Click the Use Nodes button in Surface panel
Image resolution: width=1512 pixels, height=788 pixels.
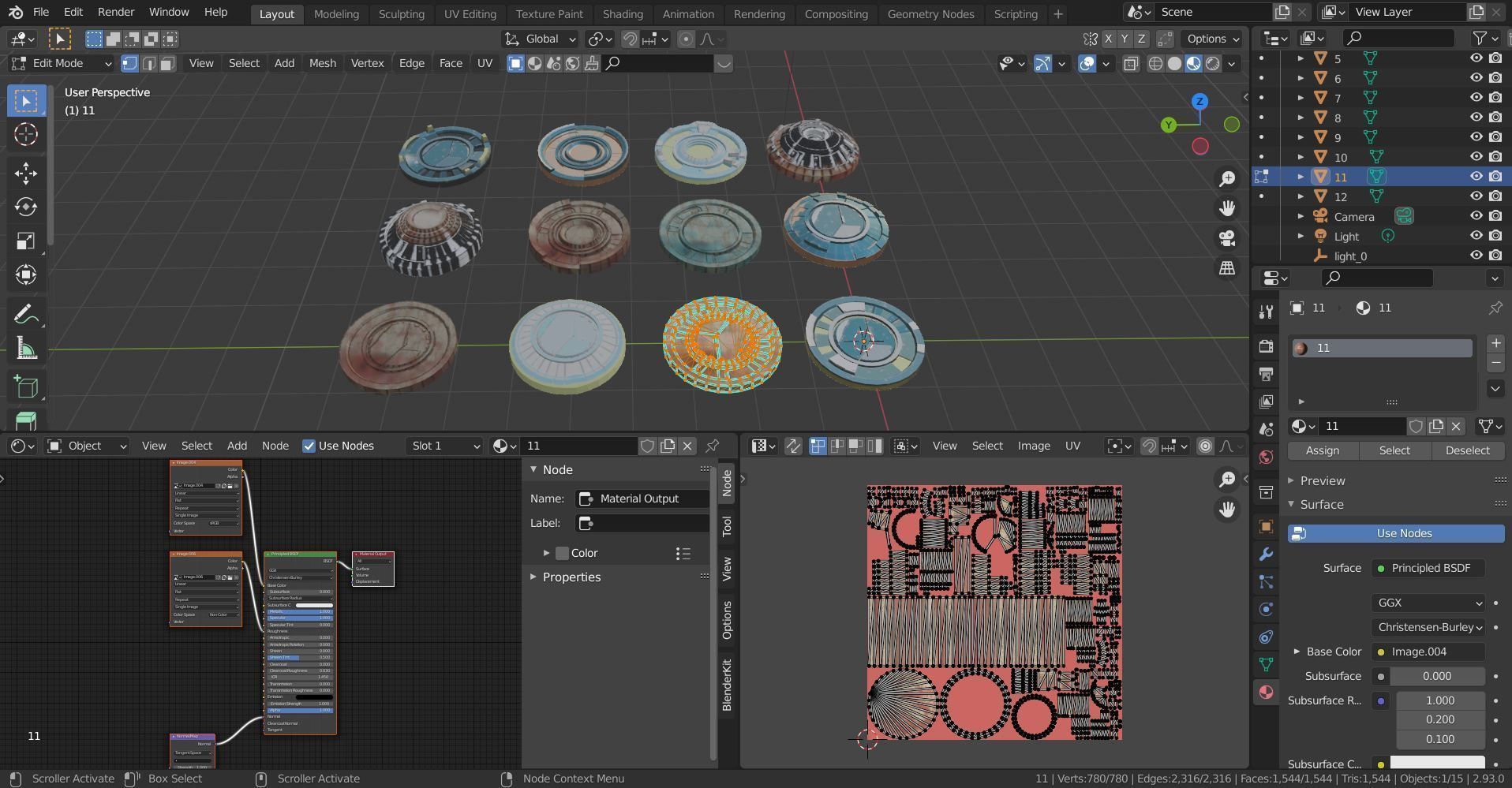(1396, 534)
